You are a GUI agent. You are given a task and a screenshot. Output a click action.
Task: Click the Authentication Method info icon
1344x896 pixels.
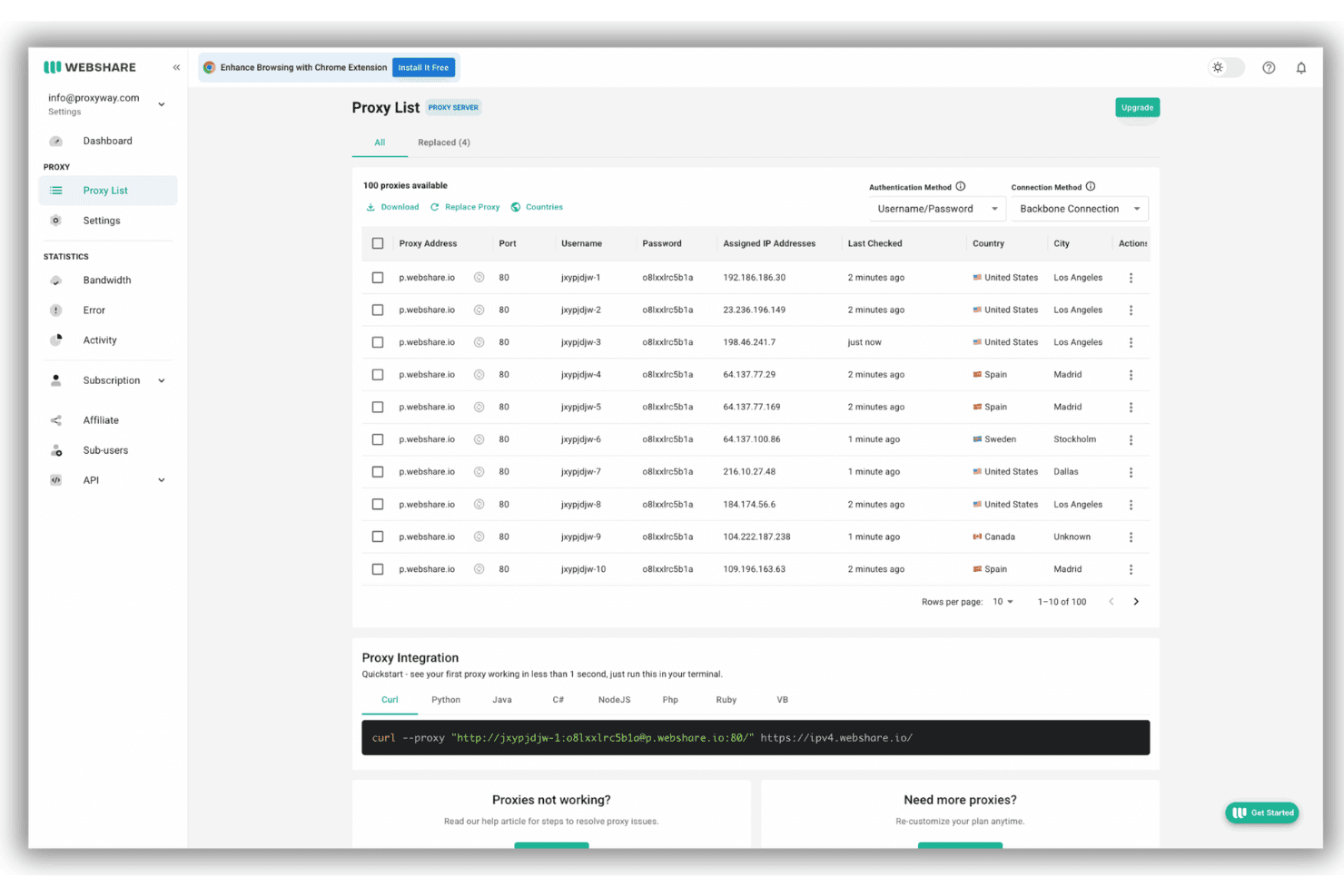pos(961,186)
